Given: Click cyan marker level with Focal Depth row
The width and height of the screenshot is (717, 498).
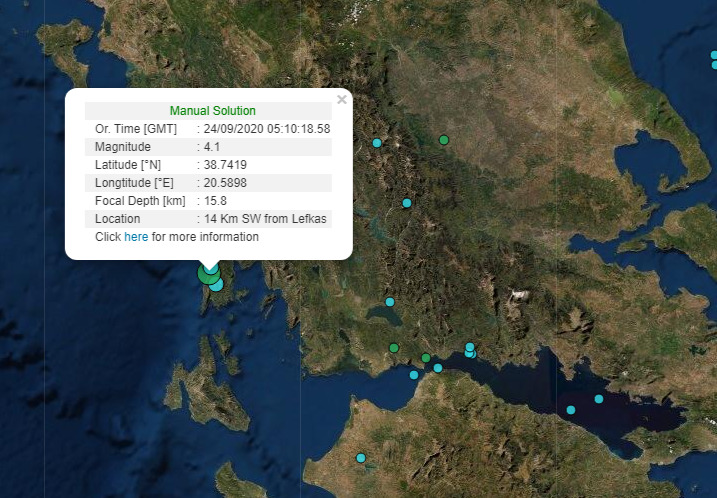Looking at the screenshot, I should [407, 203].
